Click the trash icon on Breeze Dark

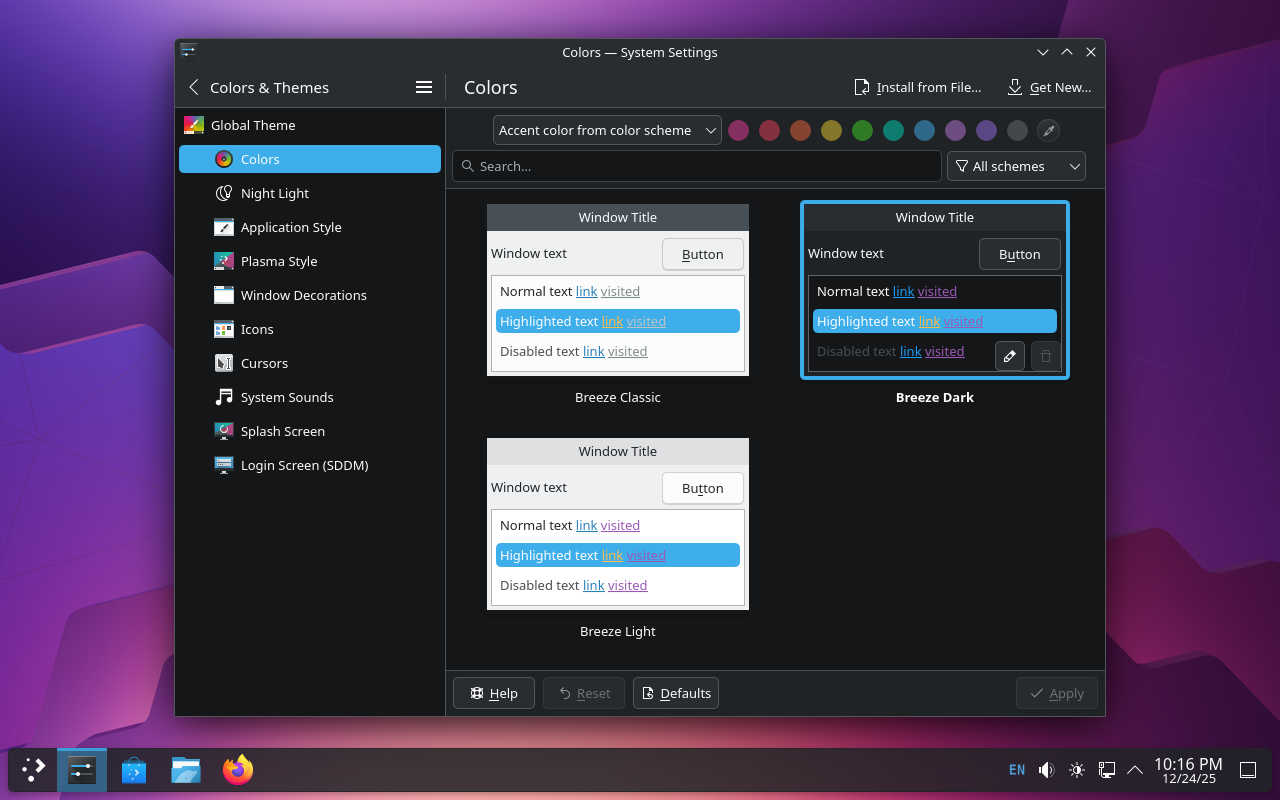point(1046,356)
